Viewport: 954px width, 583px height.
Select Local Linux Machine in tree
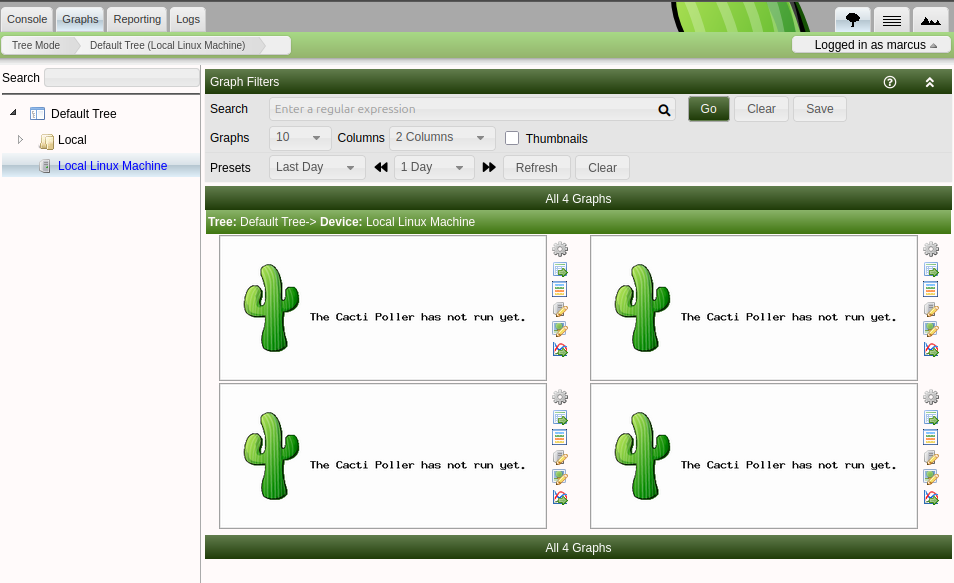tap(113, 166)
